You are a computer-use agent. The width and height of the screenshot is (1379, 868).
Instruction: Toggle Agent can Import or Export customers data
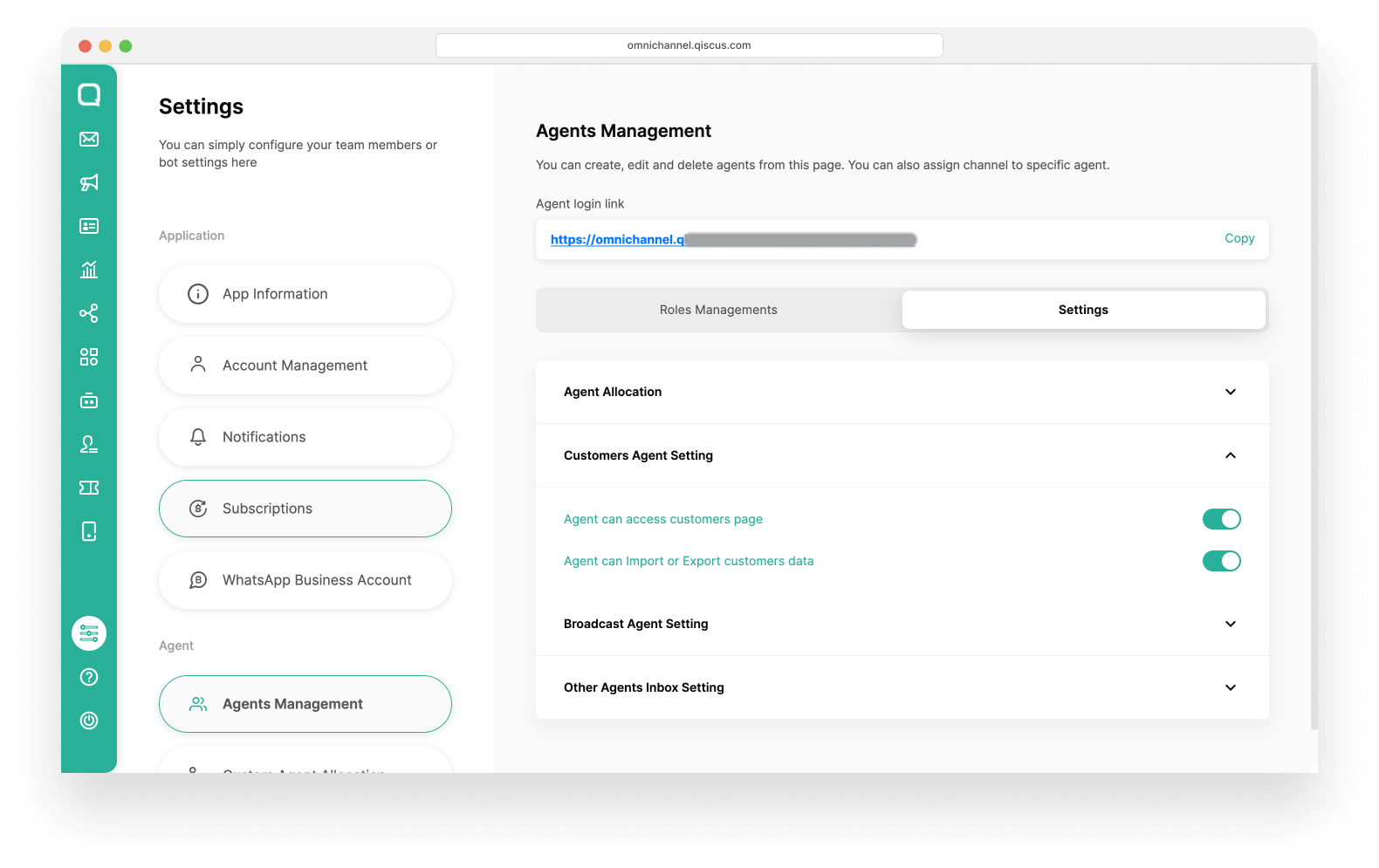(1222, 561)
